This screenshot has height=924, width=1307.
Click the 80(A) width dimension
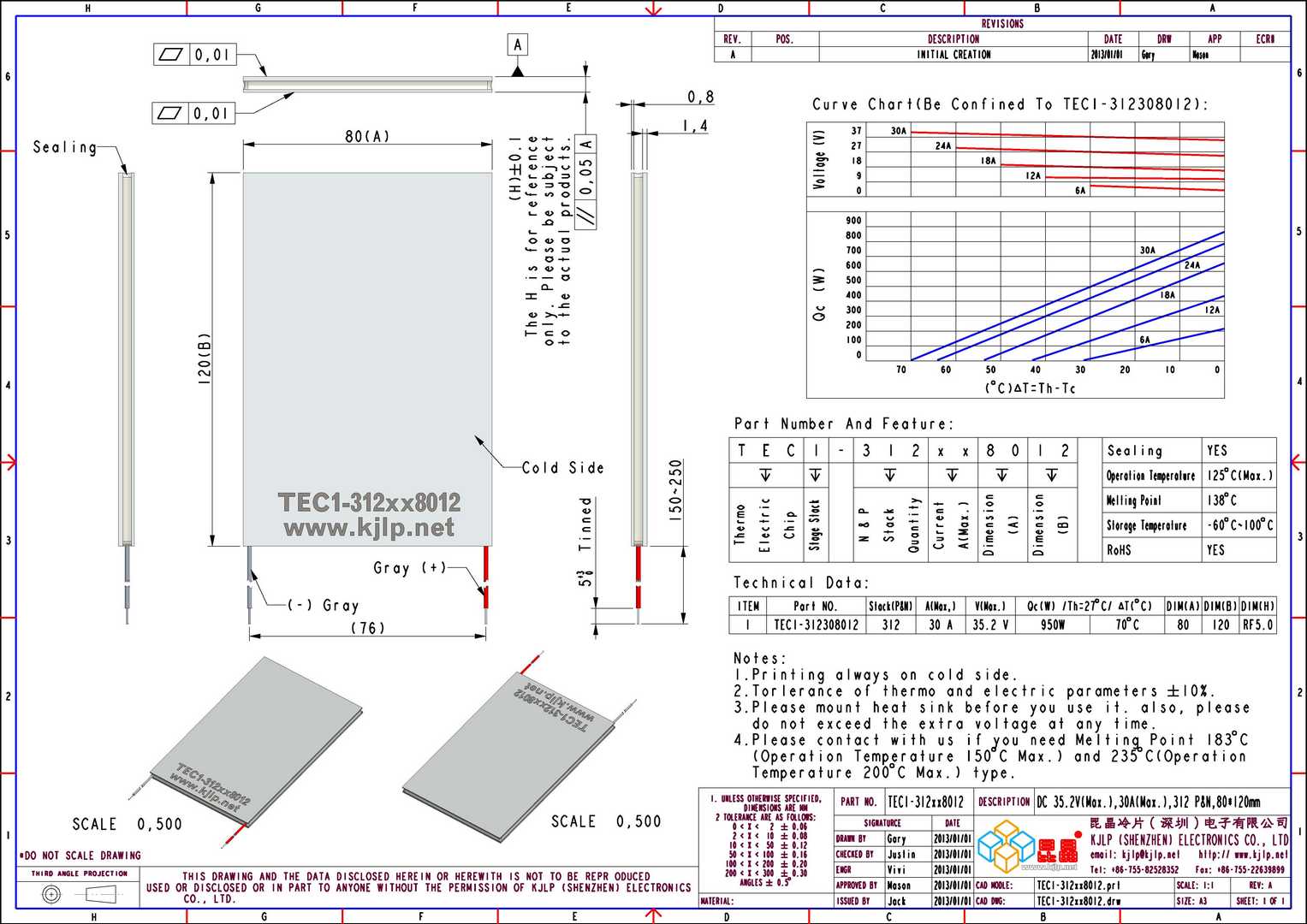[367, 136]
